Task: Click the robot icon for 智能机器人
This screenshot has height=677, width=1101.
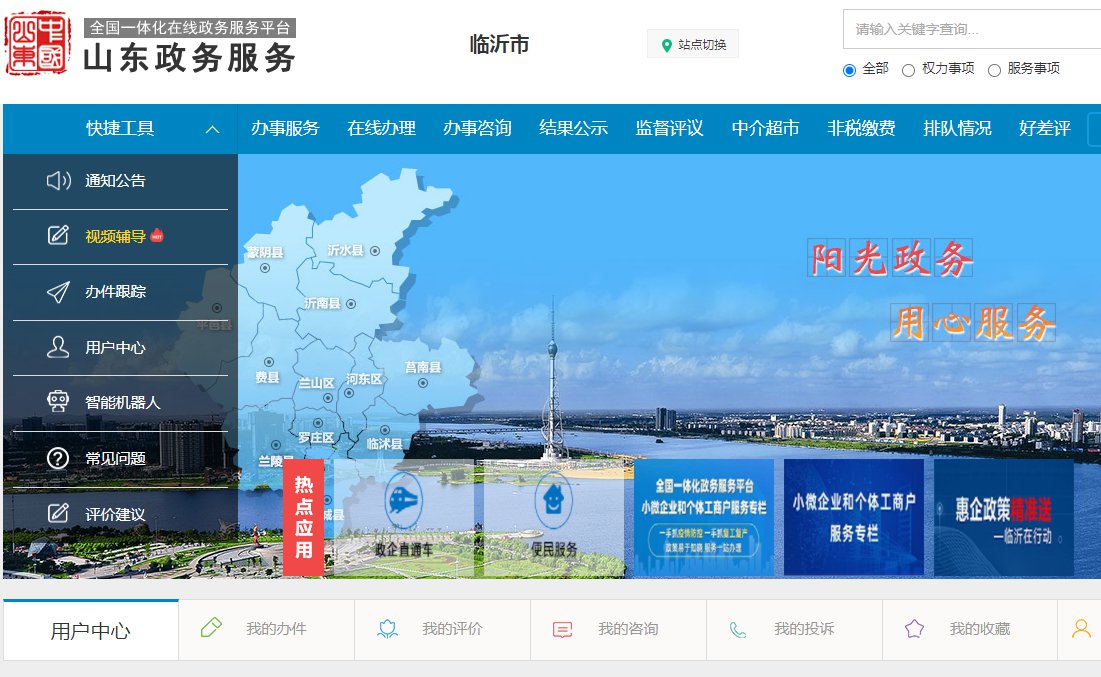Action: pos(58,402)
